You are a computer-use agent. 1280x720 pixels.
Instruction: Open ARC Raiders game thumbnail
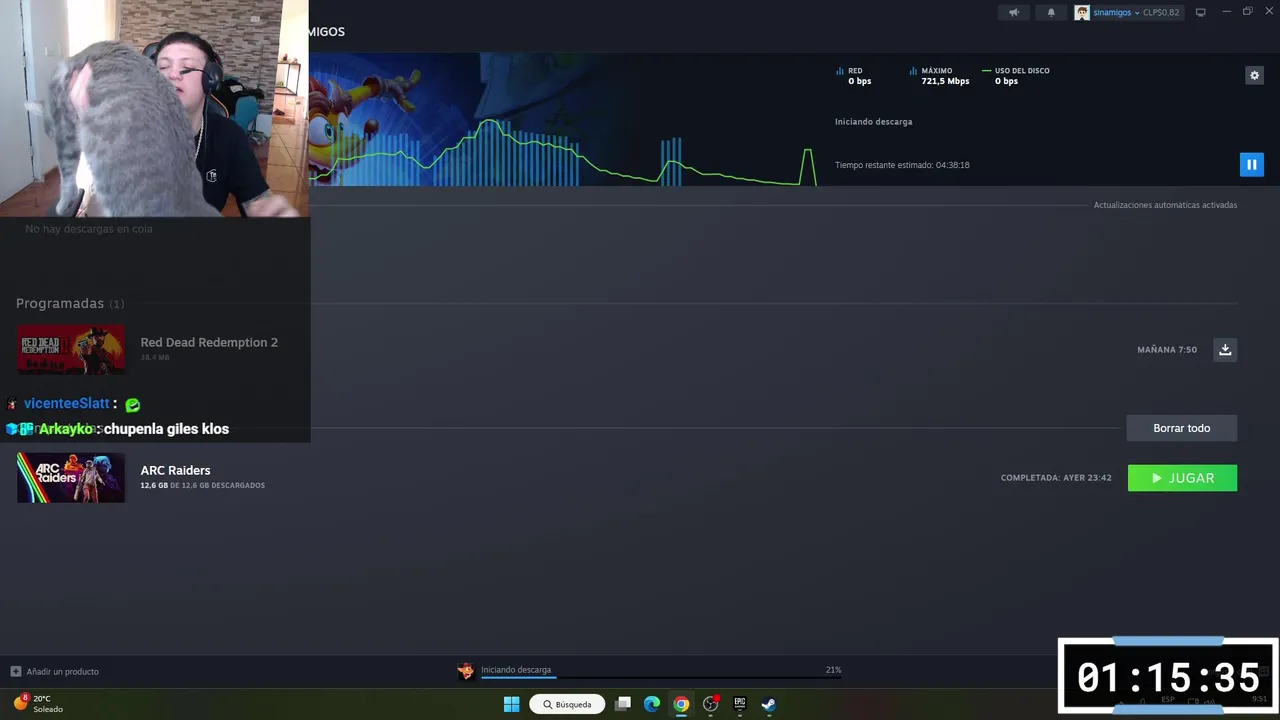pos(71,477)
